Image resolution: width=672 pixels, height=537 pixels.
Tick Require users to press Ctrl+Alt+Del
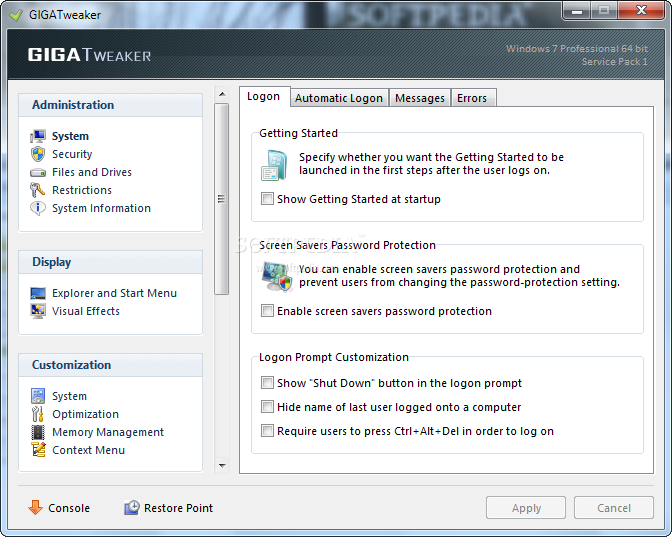(267, 431)
